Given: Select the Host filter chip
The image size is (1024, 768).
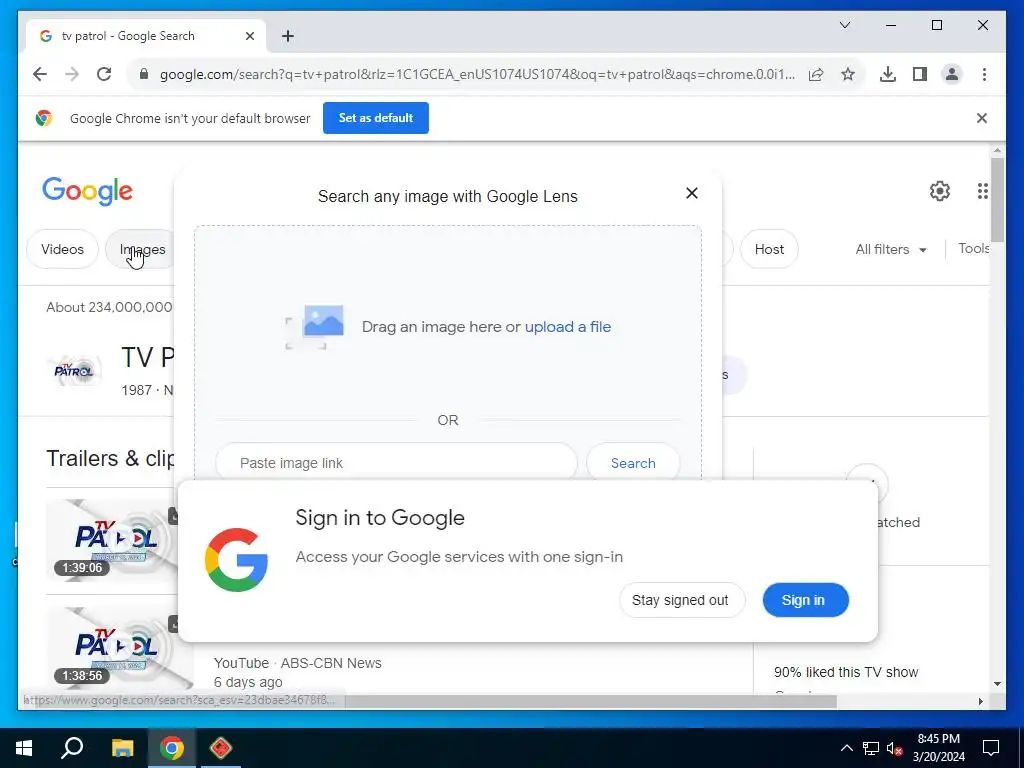Looking at the screenshot, I should (769, 249).
